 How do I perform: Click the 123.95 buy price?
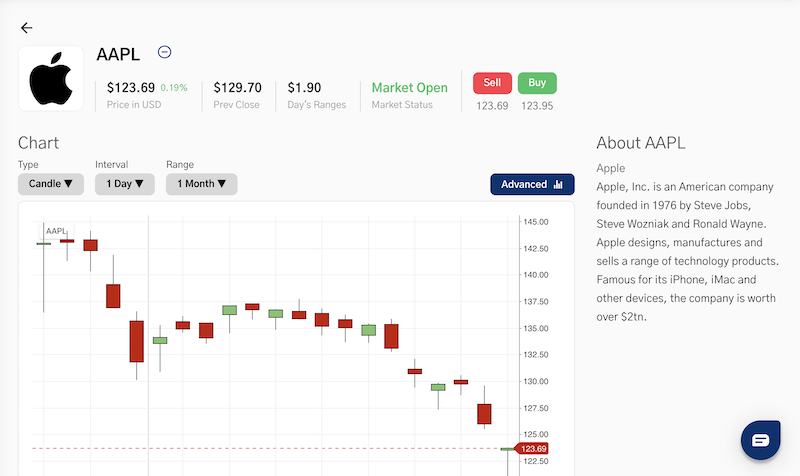pos(537,106)
